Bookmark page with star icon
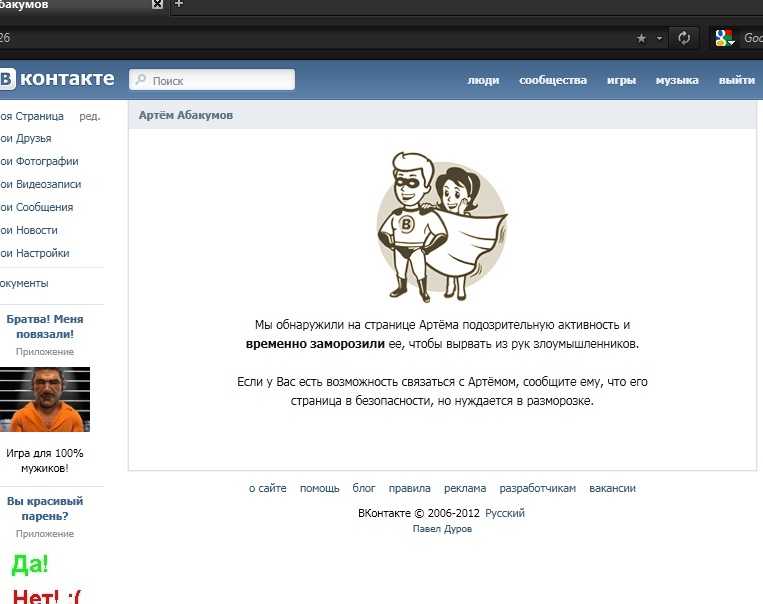Screen dimensions: 763x604 (641, 38)
